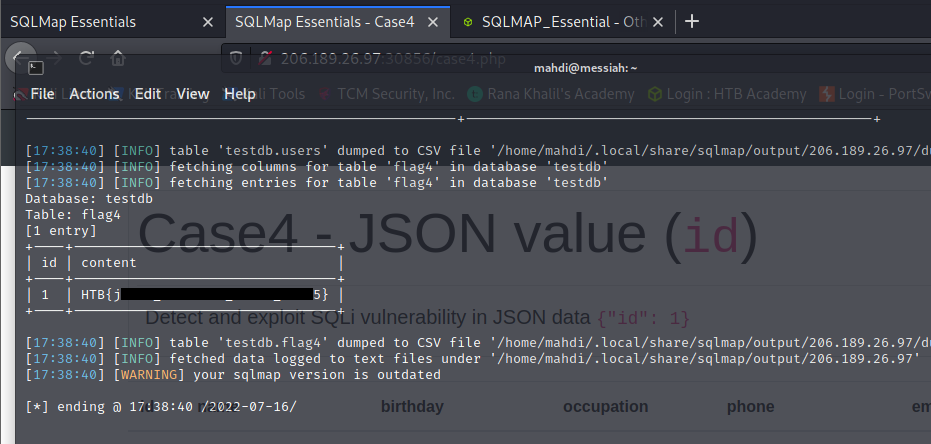Go forward in the browser

coord(55,58)
